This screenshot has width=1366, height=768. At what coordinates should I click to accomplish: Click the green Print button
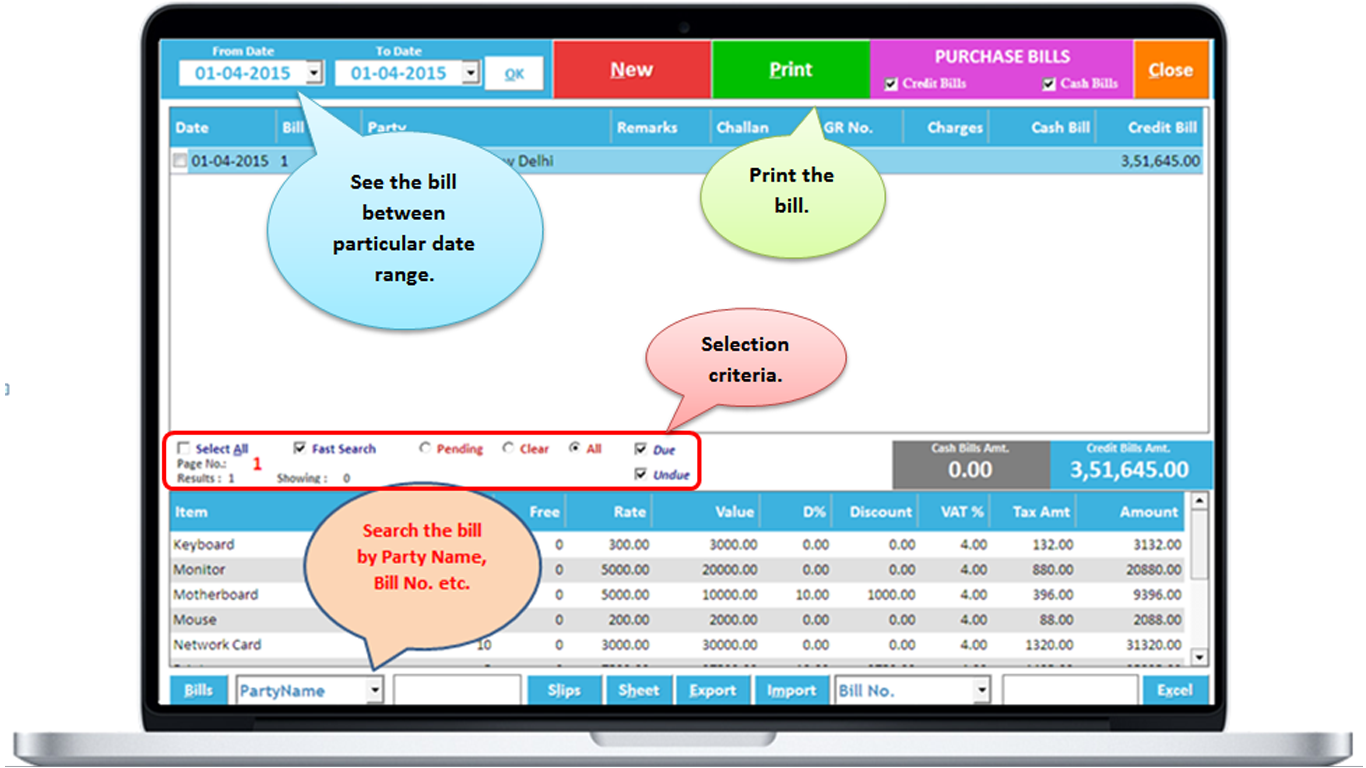point(790,70)
